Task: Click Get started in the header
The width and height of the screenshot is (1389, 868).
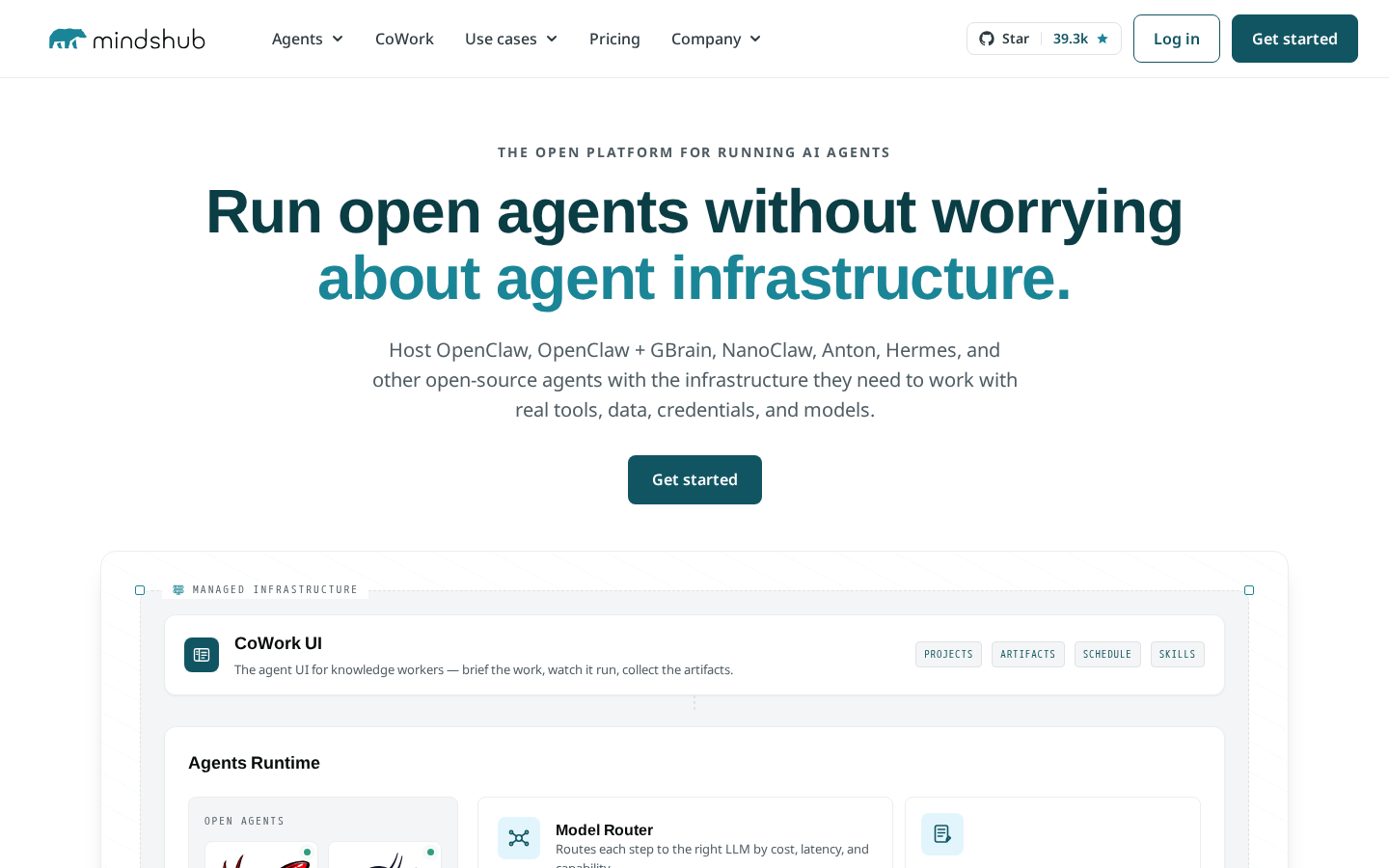Action: 1294,39
